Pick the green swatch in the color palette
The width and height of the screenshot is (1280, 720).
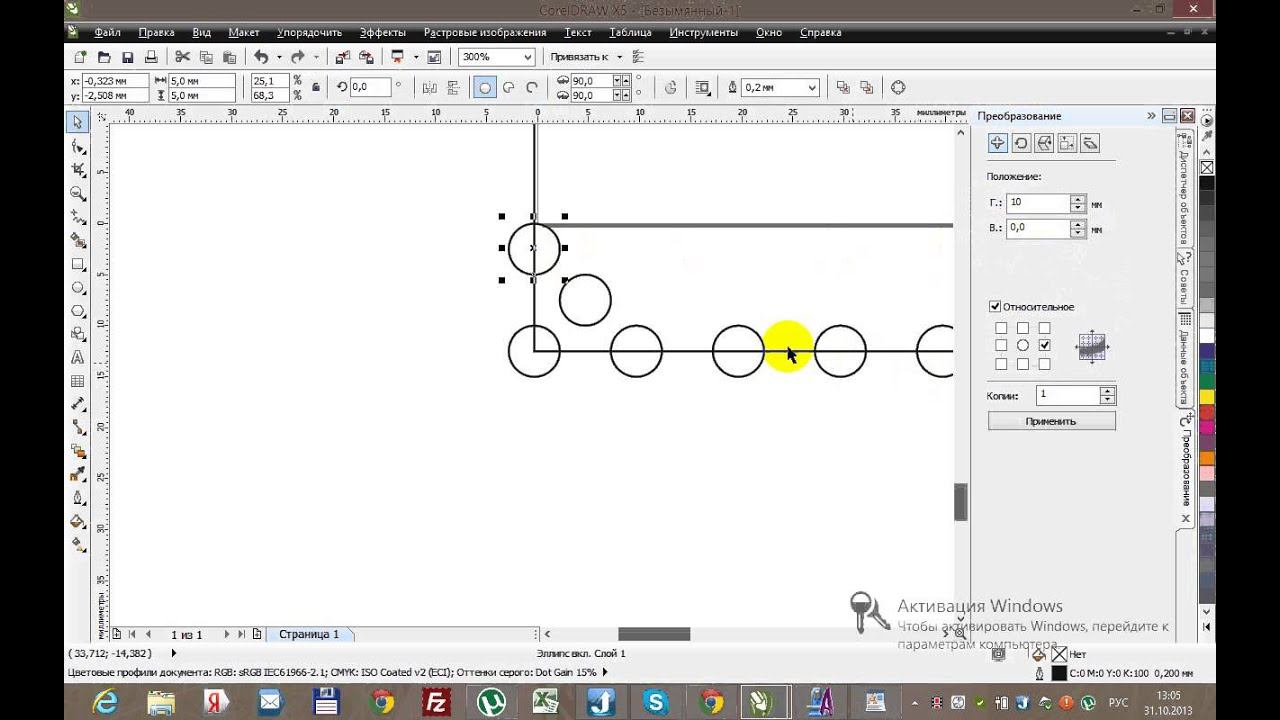pyautogui.click(x=1207, y=382)
